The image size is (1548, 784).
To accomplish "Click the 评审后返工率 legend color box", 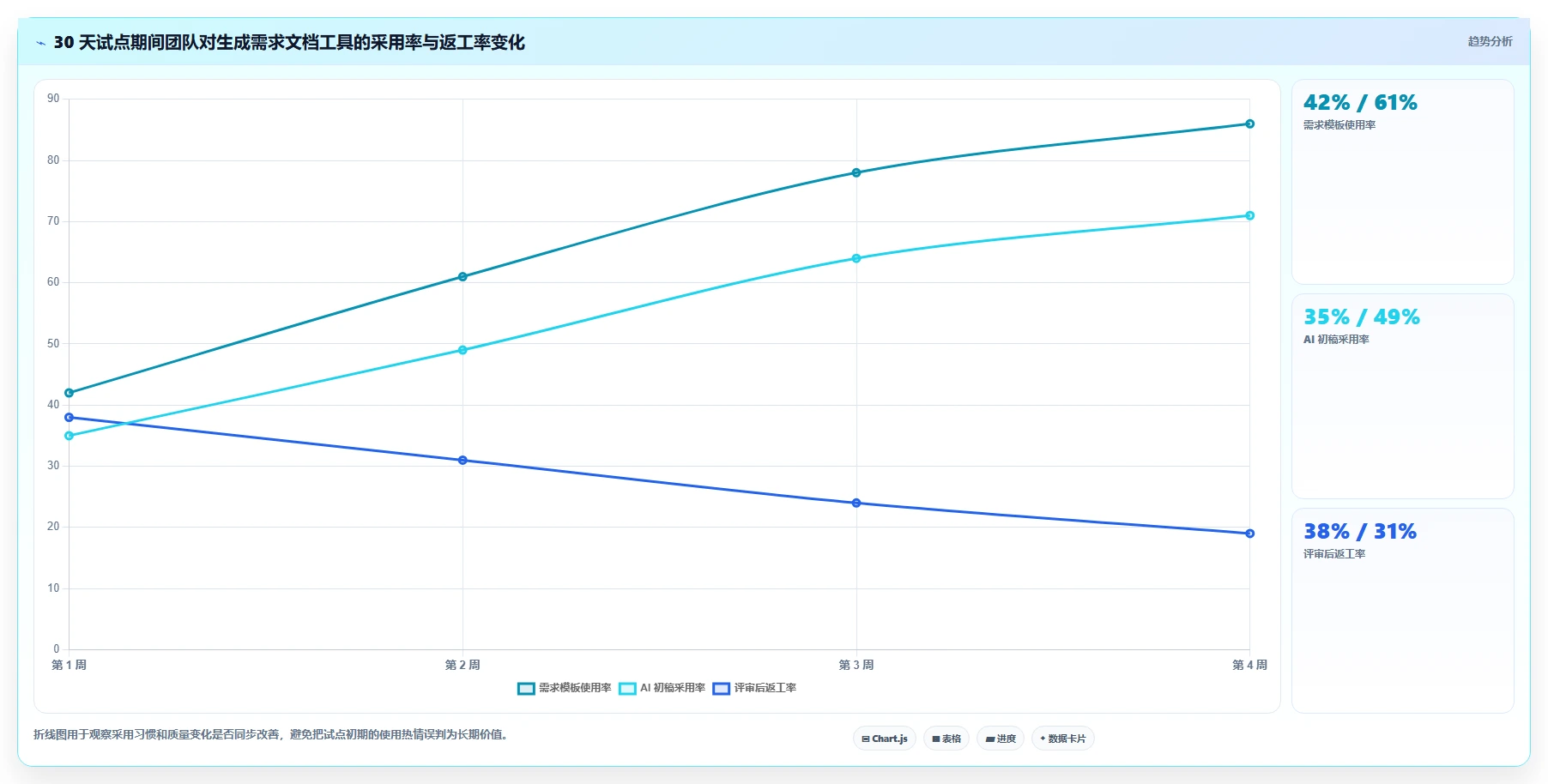I will pos(722,689).
